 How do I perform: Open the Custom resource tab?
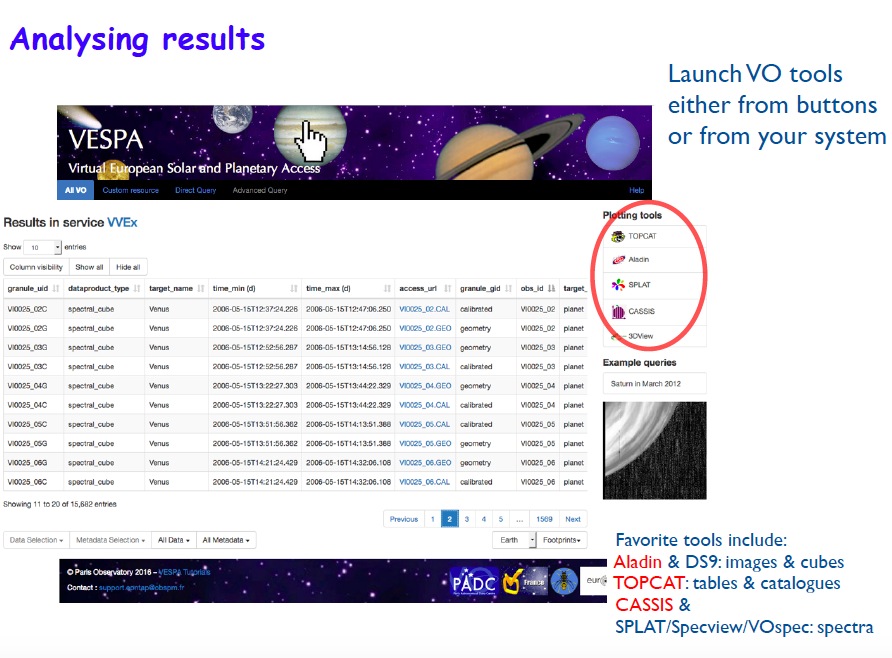tap(130, 191)
